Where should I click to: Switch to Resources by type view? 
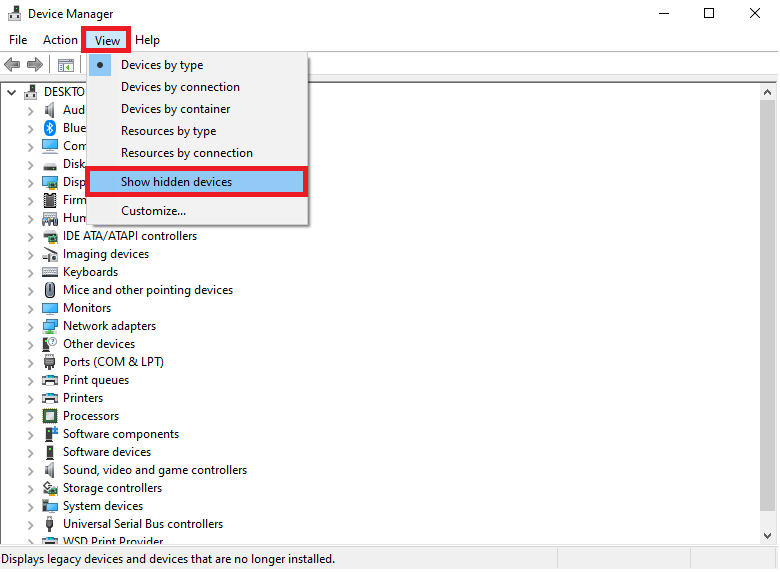click(x=198, y=131)
